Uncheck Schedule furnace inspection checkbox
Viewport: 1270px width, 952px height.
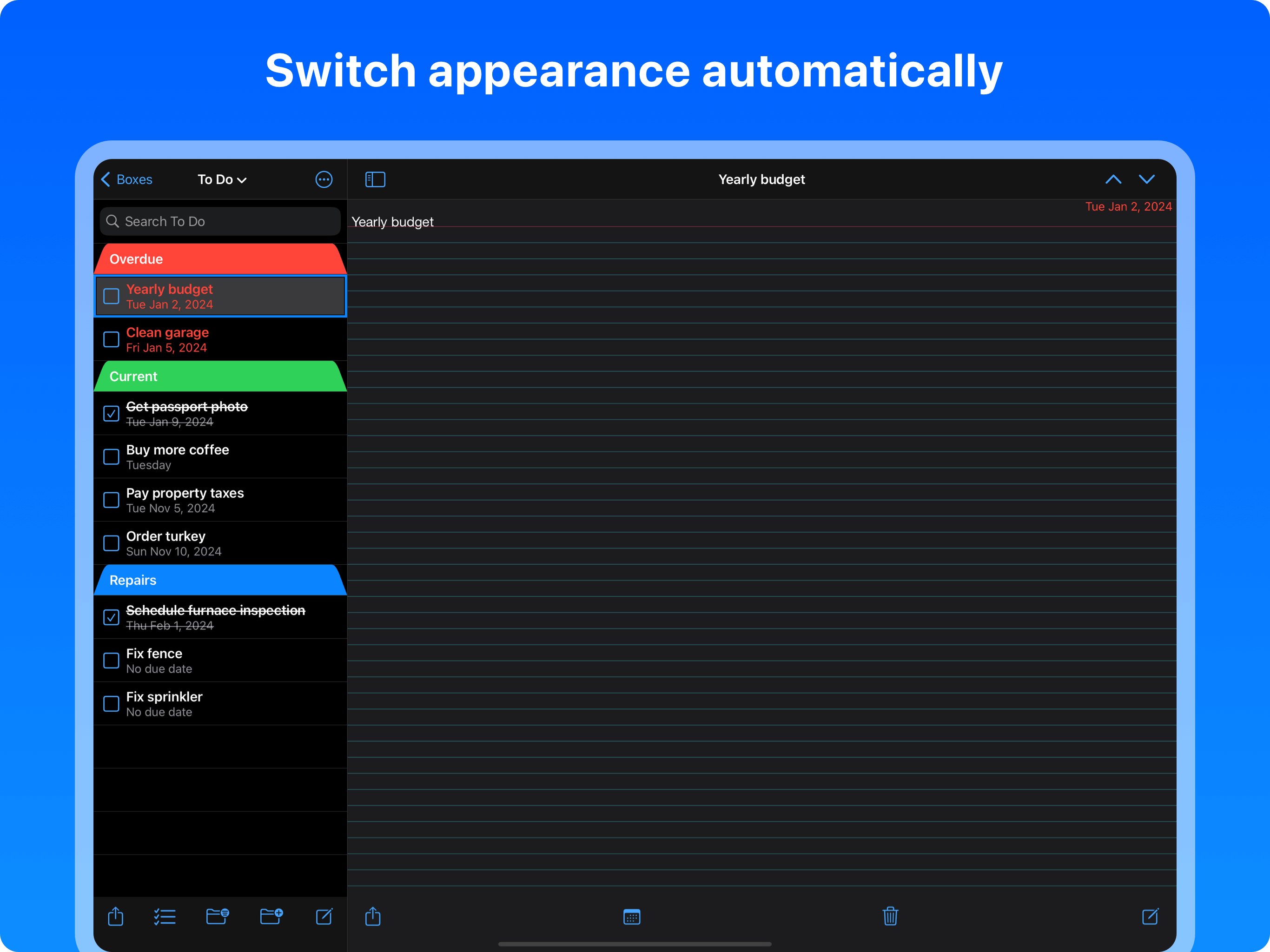point(111,617)
